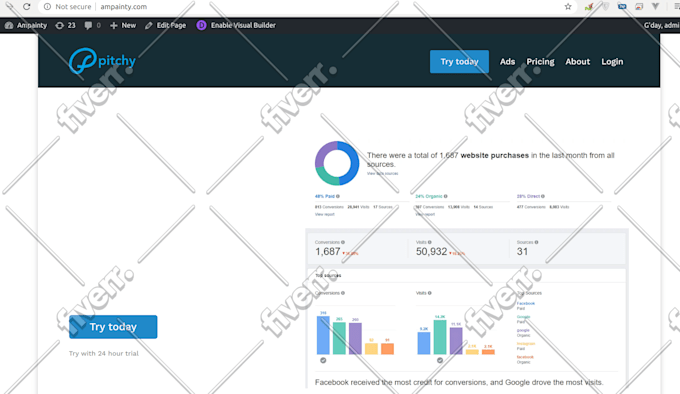The image size is (680, 394).
Task: Open the Login nav link
Action: pyautogui.click(x=612, y=62)
